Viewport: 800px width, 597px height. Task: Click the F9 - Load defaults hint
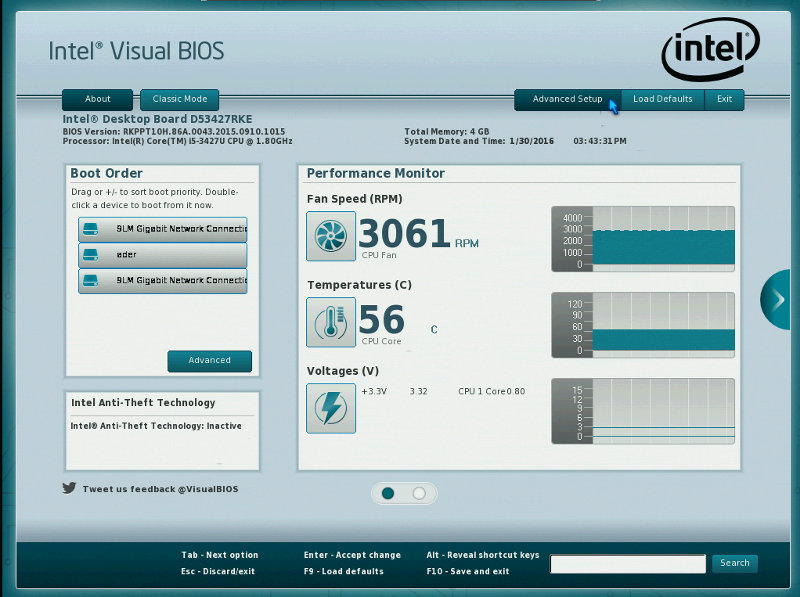click(x=343, y=571)
